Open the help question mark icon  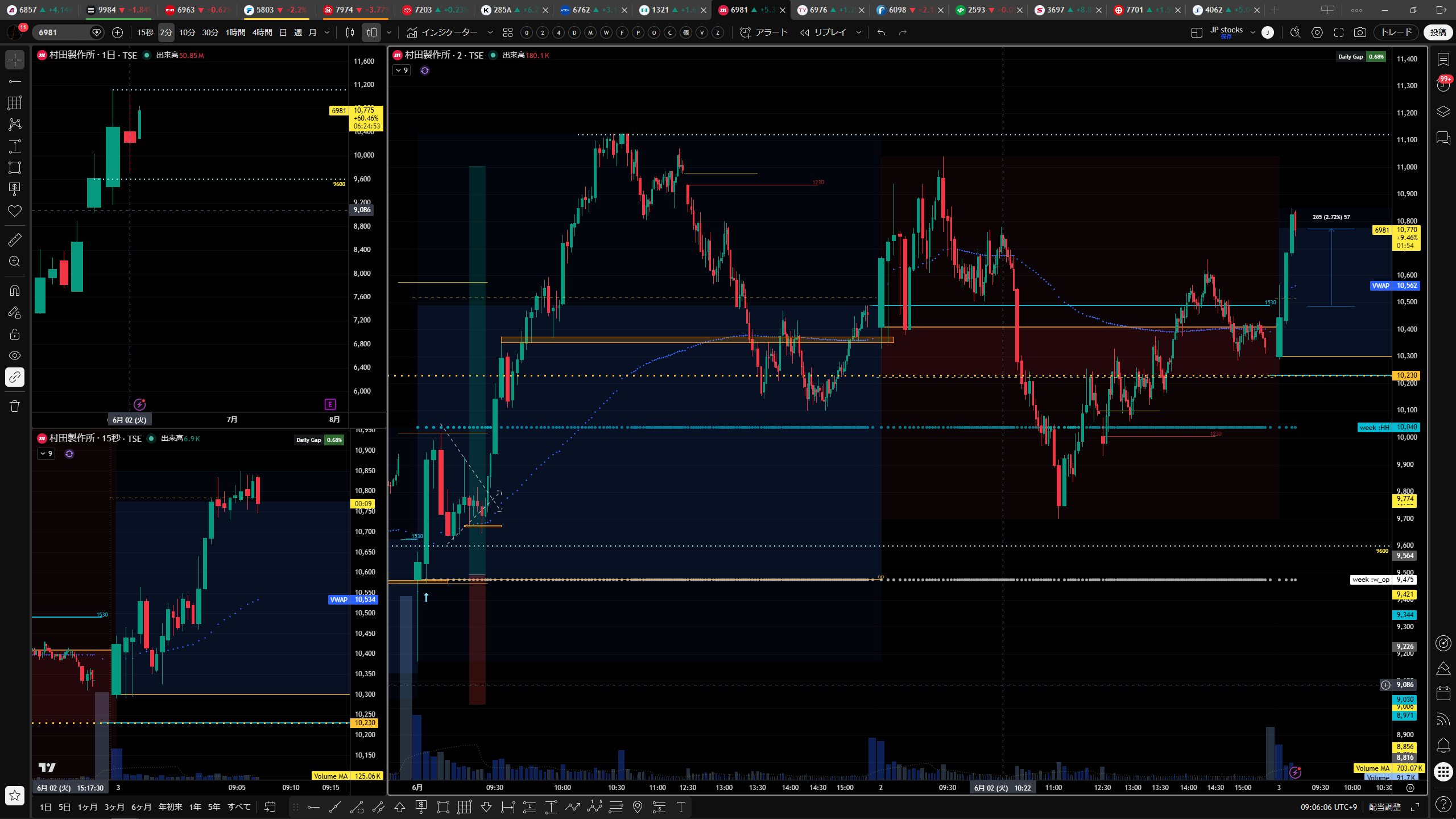pos(1443,804)
